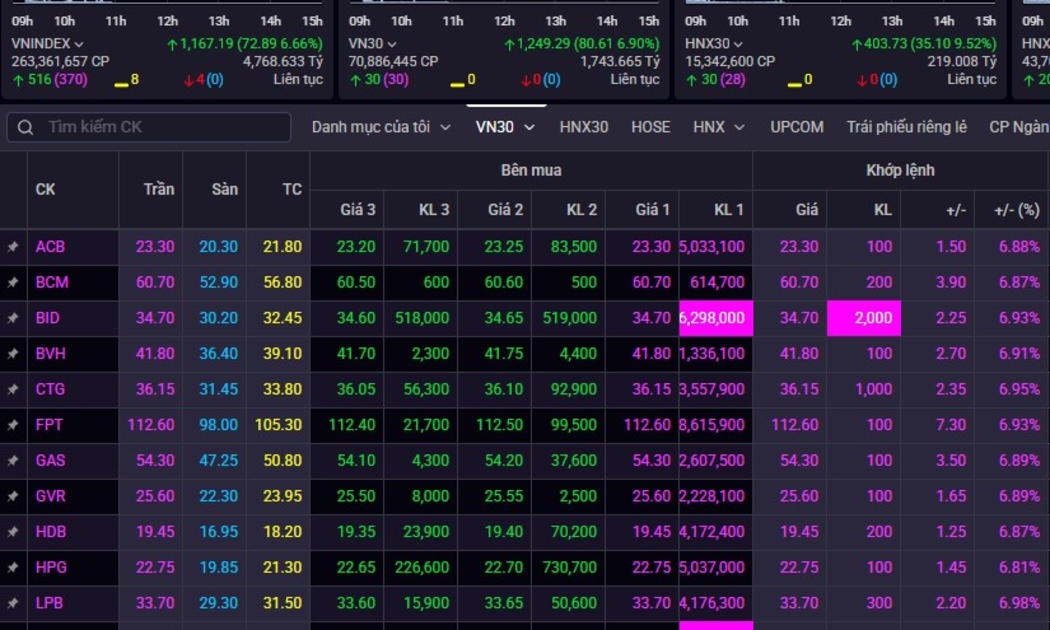
Task: Pin the GAS ticker row
Action: [x=13, y=461]
